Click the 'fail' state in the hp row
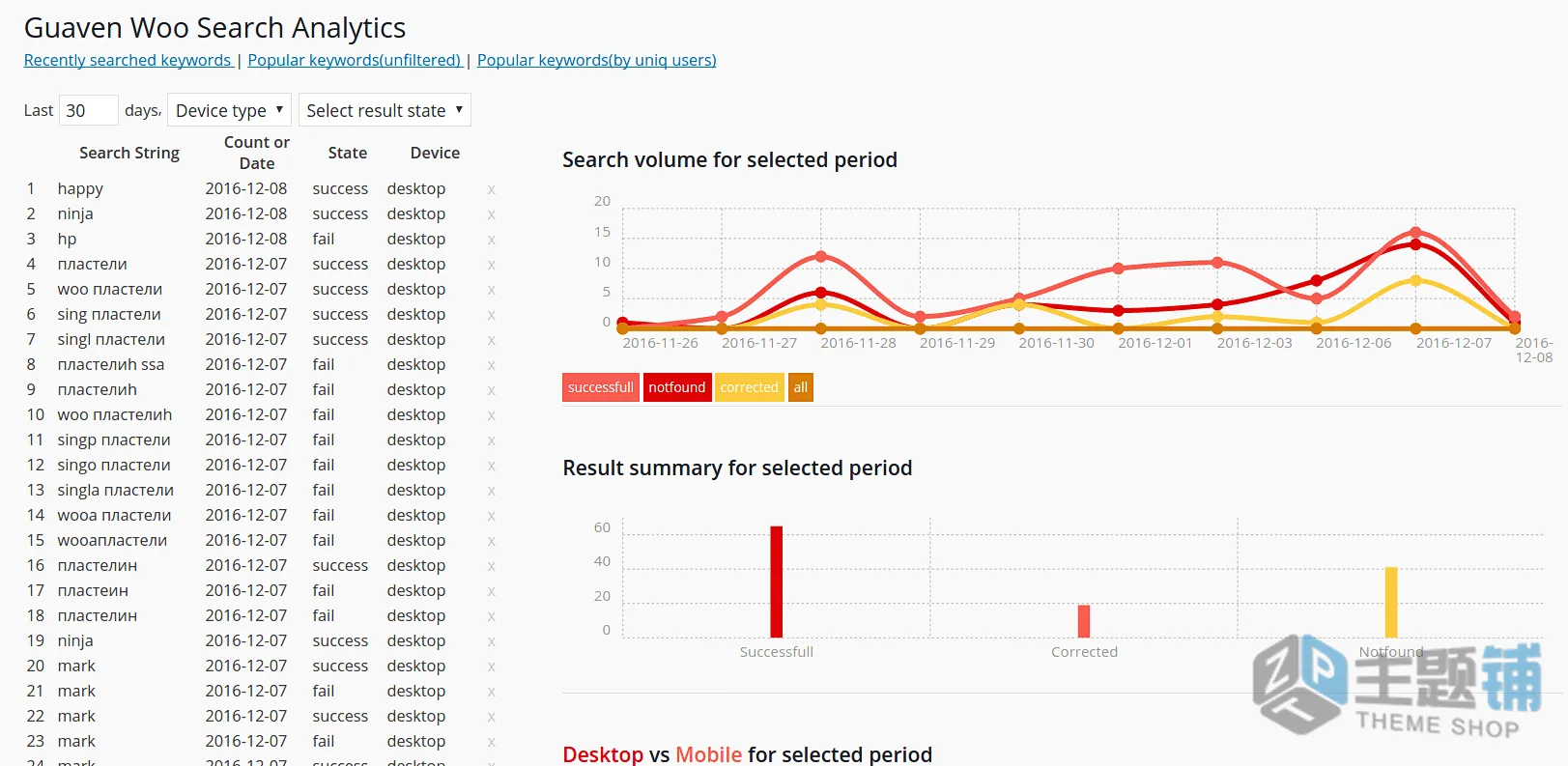The height and width of the screenshot is (766, 1568). point(324,240)
